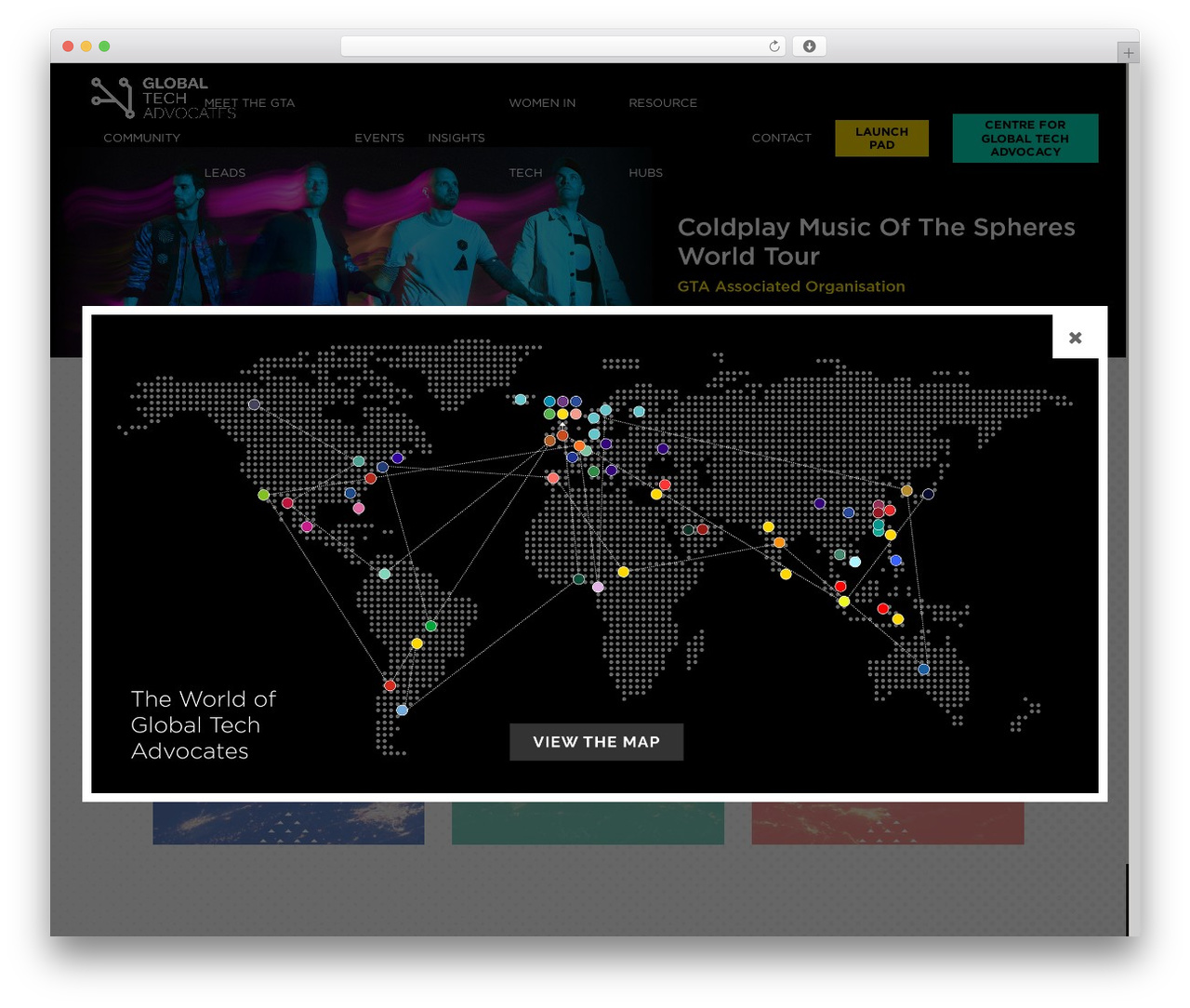Click the browser download icon

[809, 46]
